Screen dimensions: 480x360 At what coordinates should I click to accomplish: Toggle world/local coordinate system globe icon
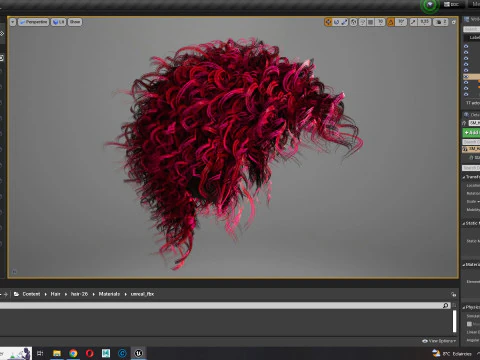[353, 22]
